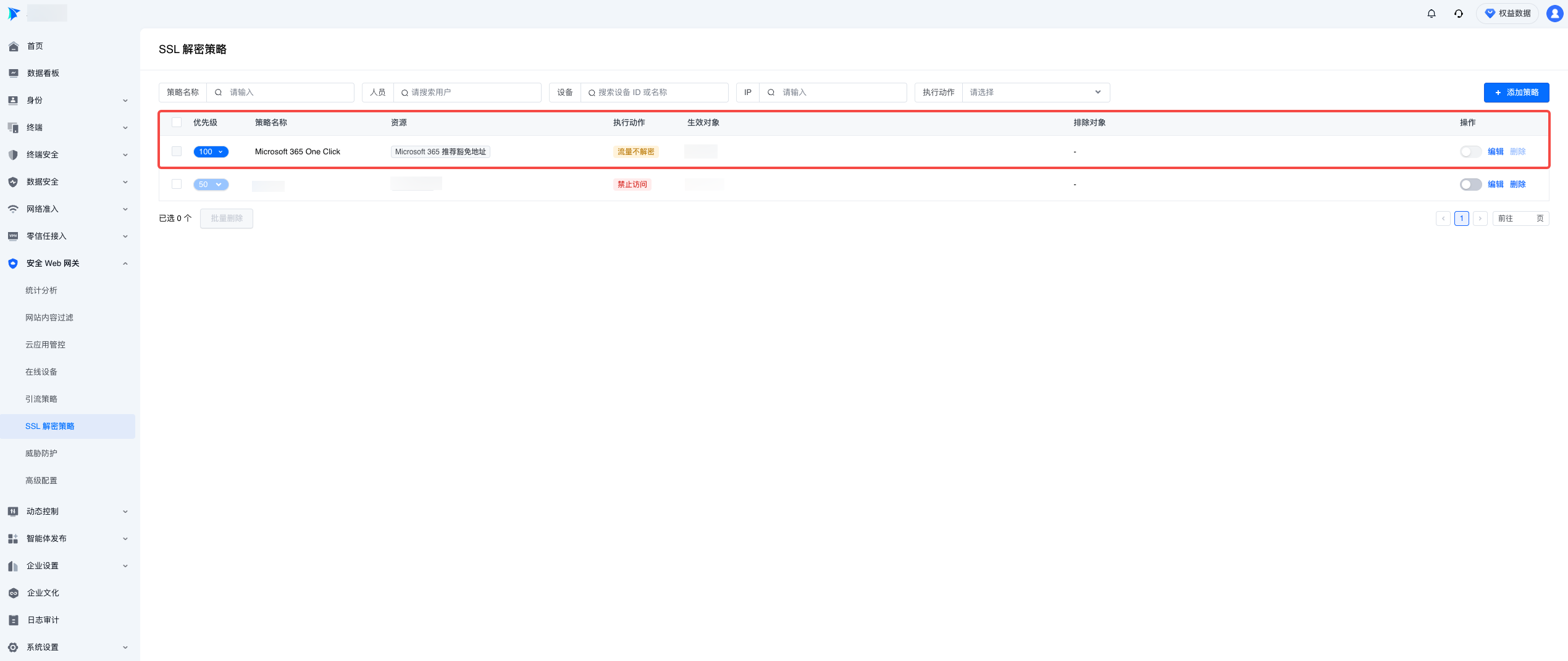The width and height of the screenshot is (1568, 661).
Task: Tick the checkbox for Microsoft 365 One Click row
Action: pyautogui.click(x=177, y=152)
